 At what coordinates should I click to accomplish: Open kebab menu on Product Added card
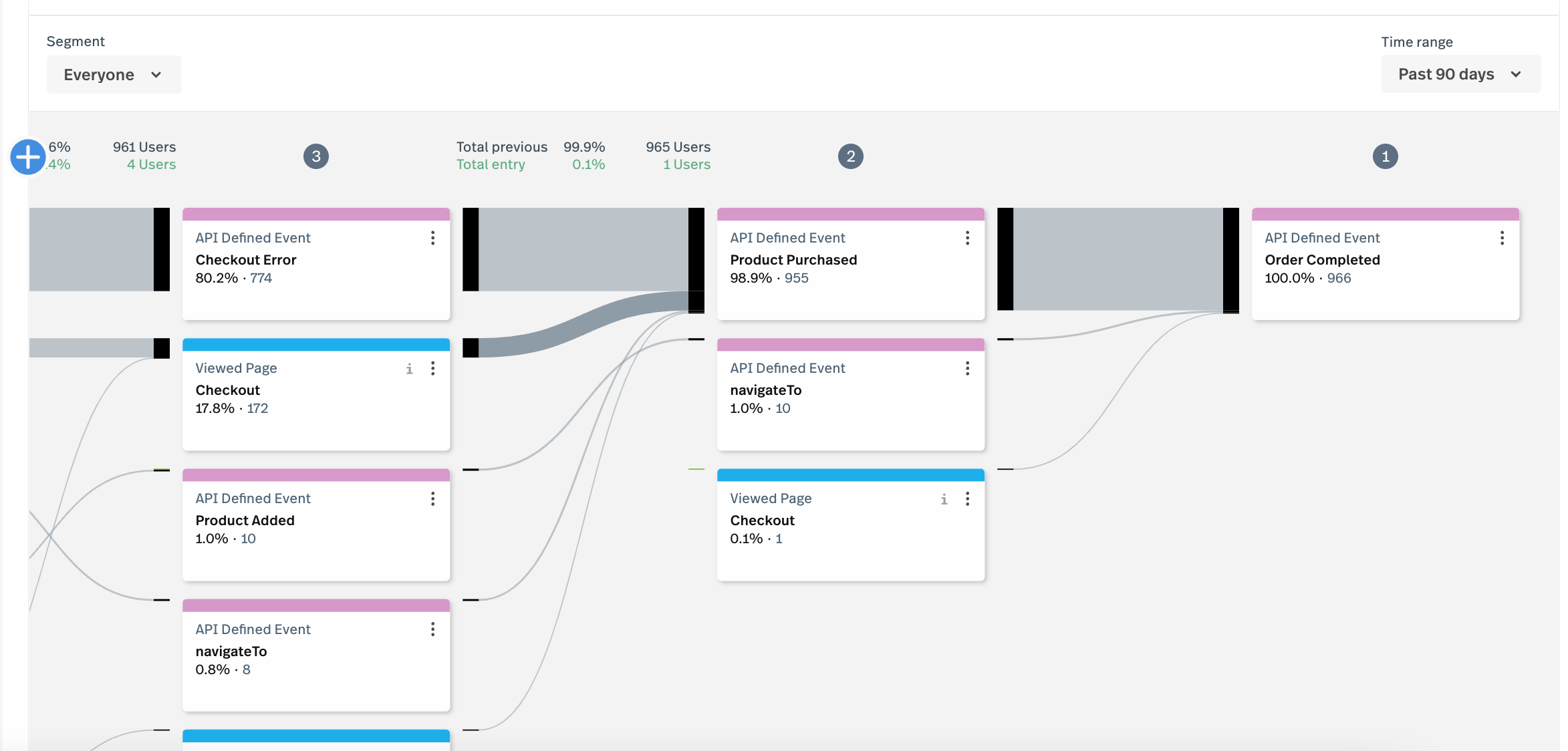[x=433, y=498]
